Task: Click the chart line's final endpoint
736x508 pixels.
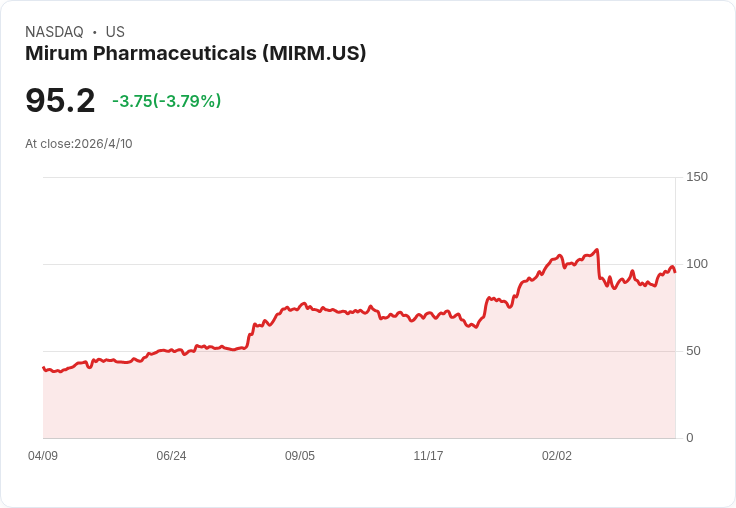Action: tap(675, 272)
